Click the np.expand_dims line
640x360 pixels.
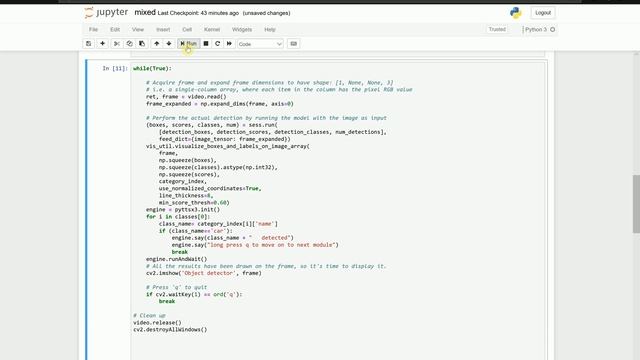tap(220, 104)
